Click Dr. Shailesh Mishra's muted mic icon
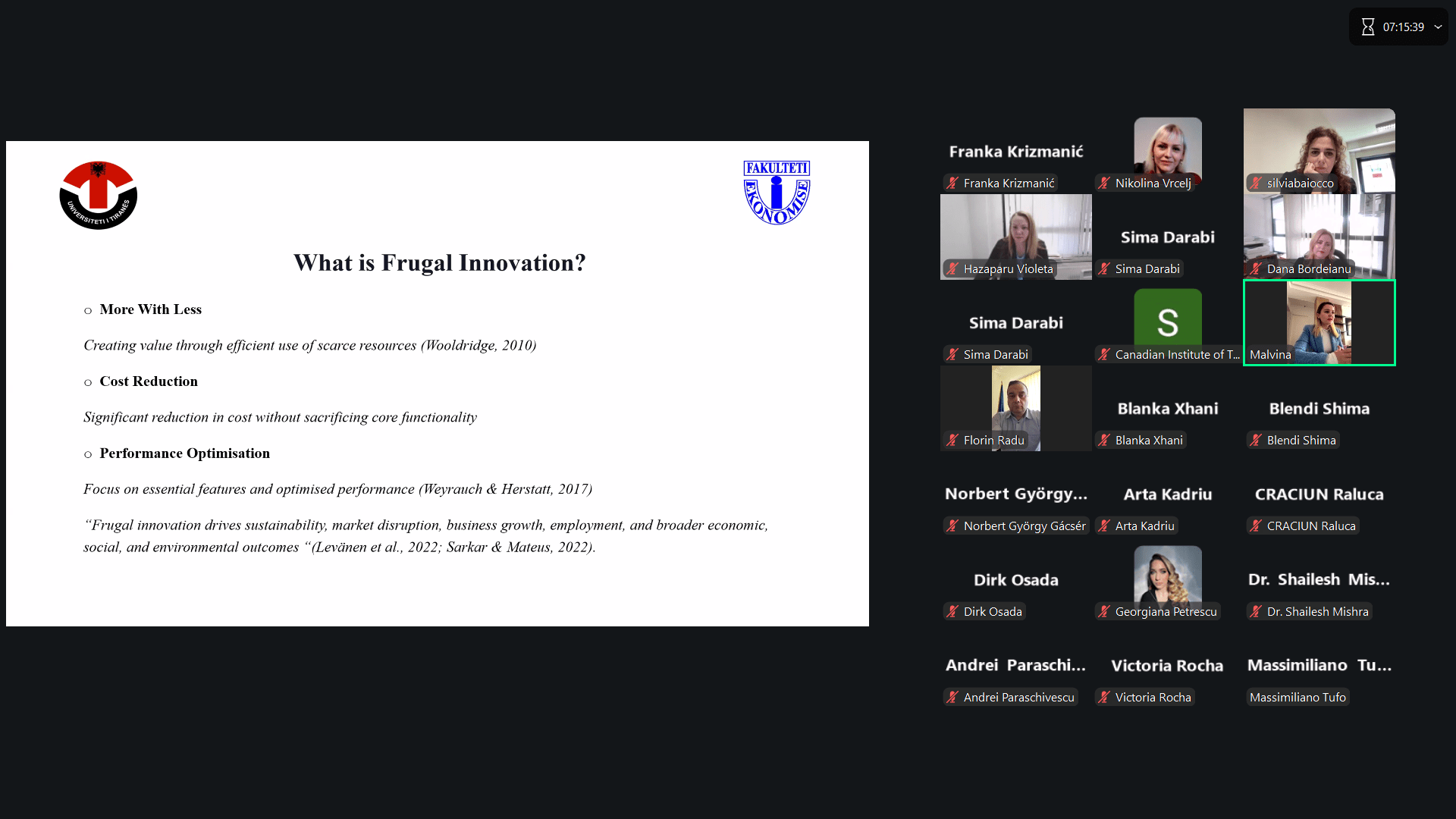 pos(1256,612)
